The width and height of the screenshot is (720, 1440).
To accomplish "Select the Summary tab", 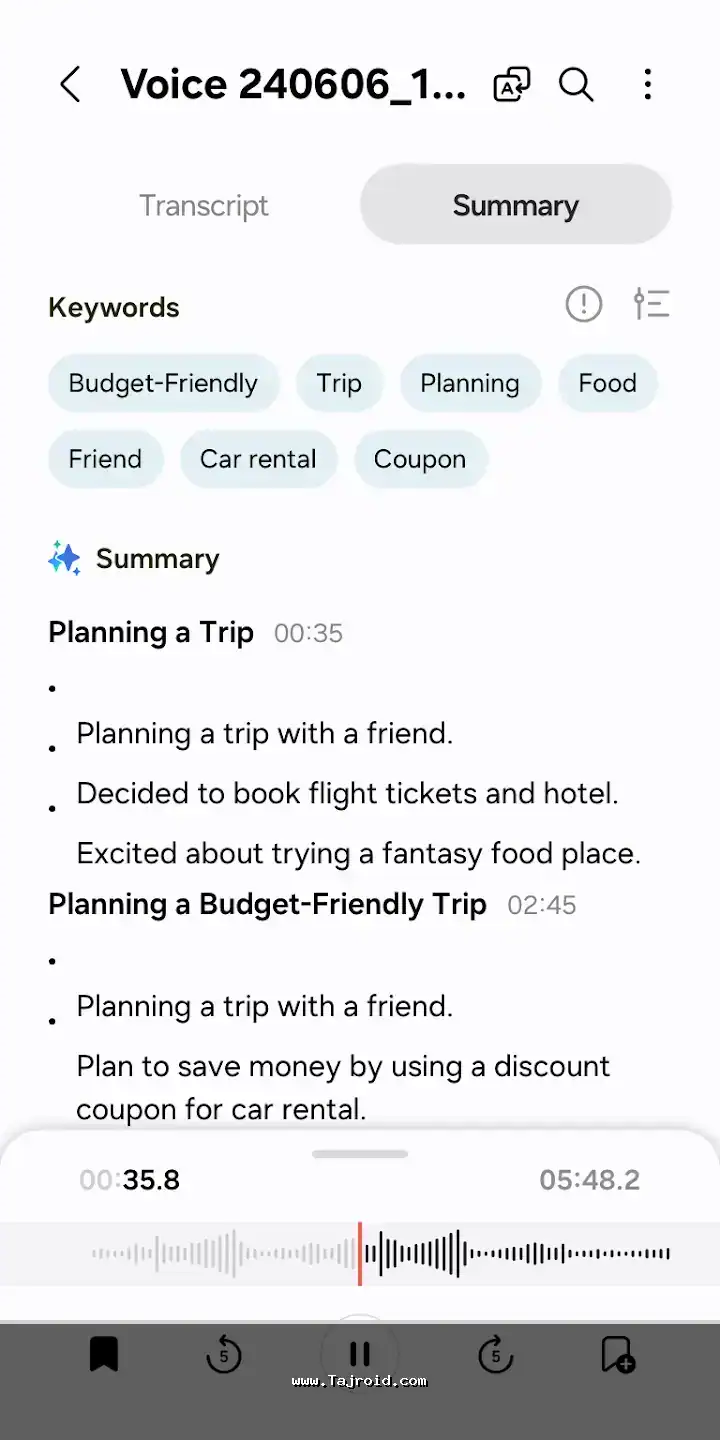I will (515, 206).
